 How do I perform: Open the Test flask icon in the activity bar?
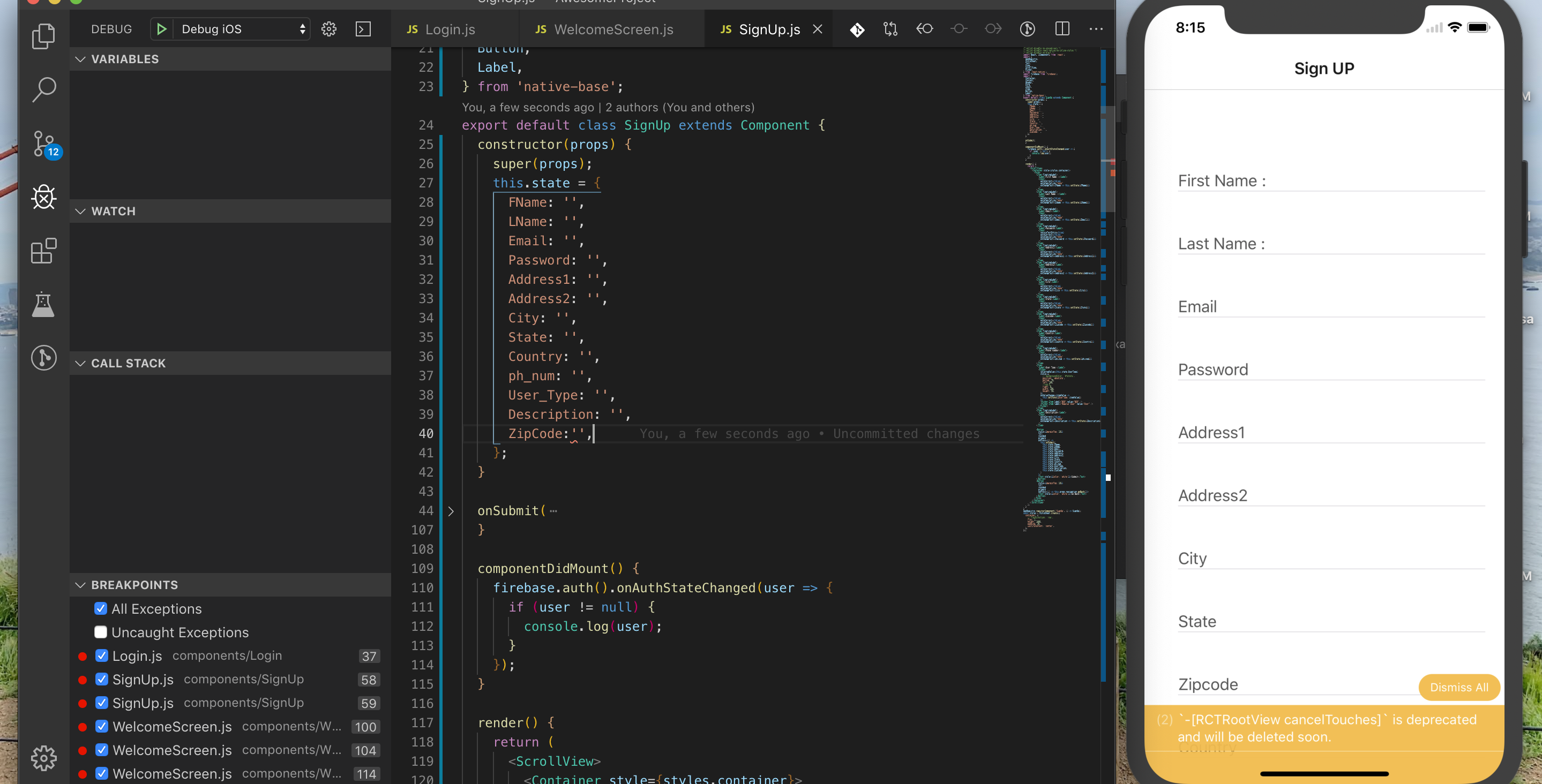[43, 304]
